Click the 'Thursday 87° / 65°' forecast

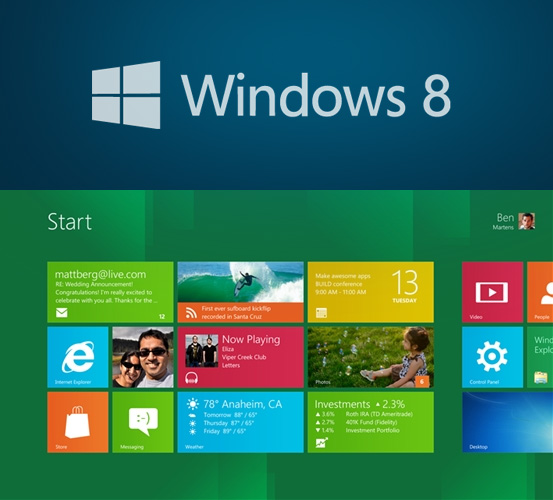(230, 423)
